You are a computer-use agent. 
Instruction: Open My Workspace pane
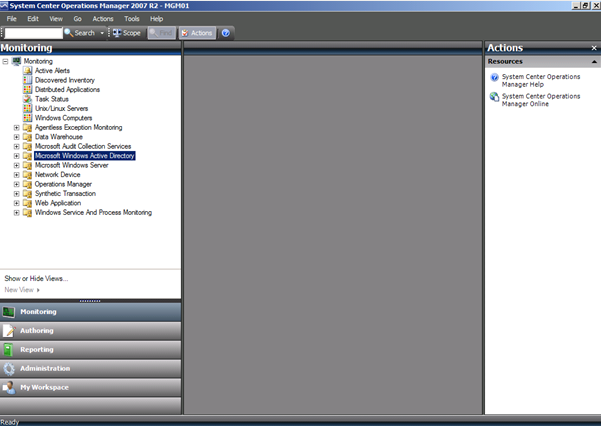point(90,387)
